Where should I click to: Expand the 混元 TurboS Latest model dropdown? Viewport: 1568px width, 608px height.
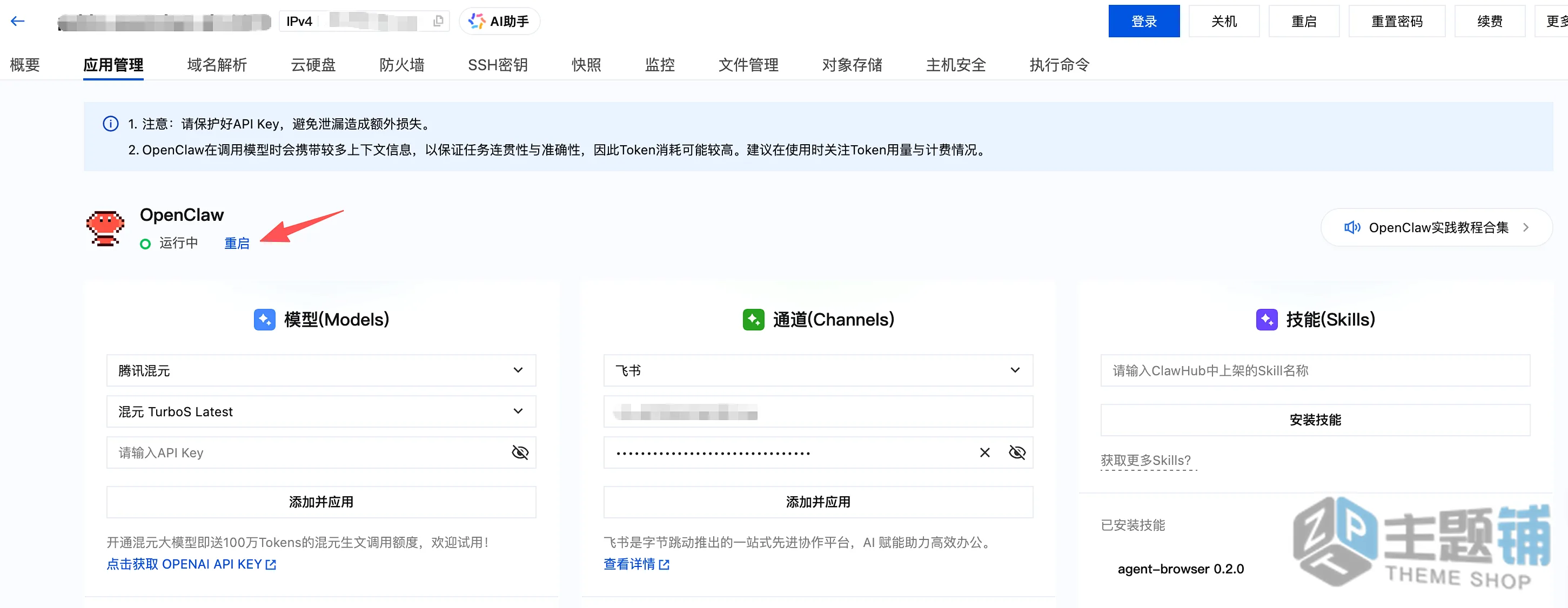[321, 411]
